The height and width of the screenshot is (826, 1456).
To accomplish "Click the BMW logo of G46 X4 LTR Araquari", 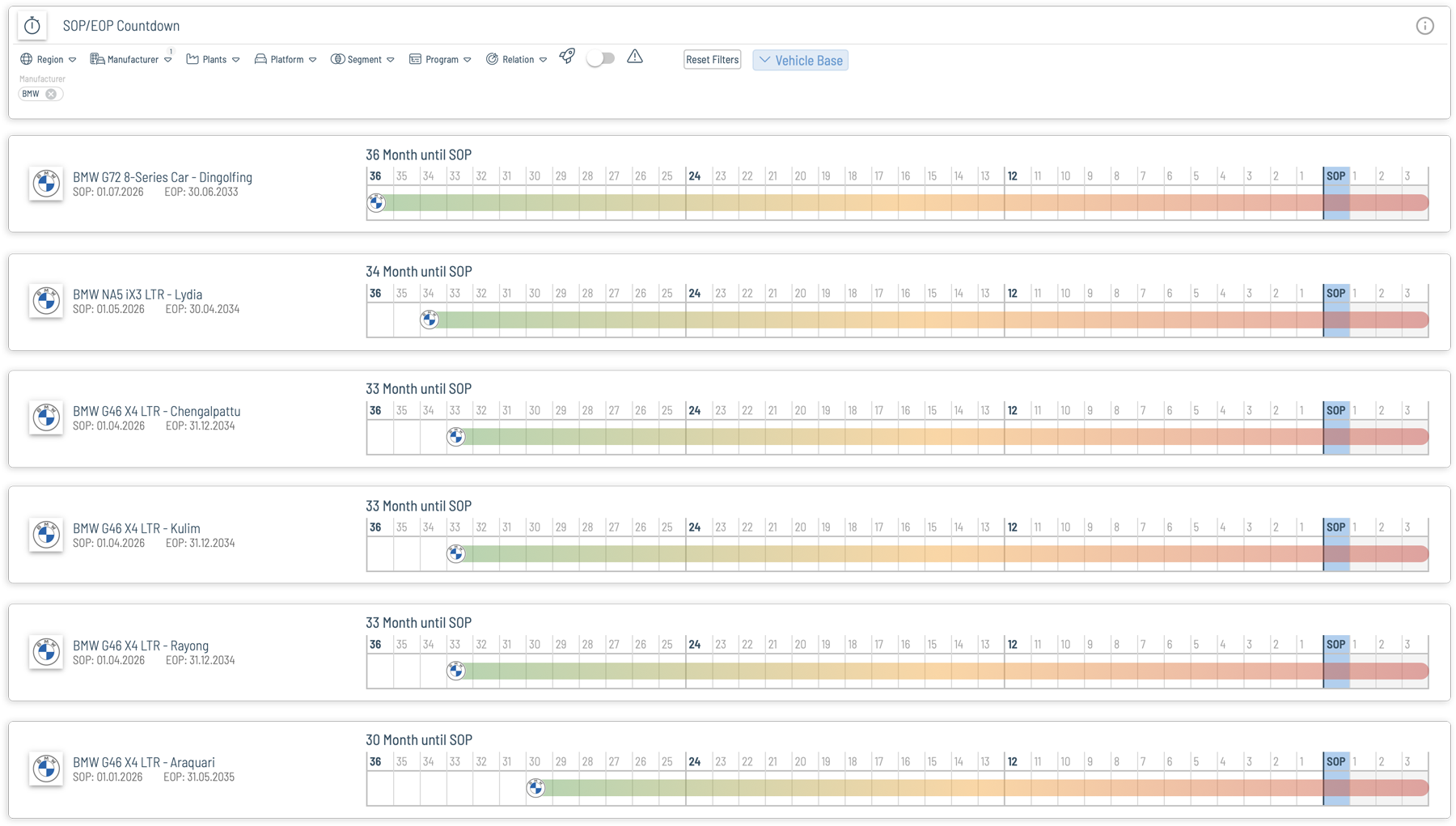I will point(46,769).
